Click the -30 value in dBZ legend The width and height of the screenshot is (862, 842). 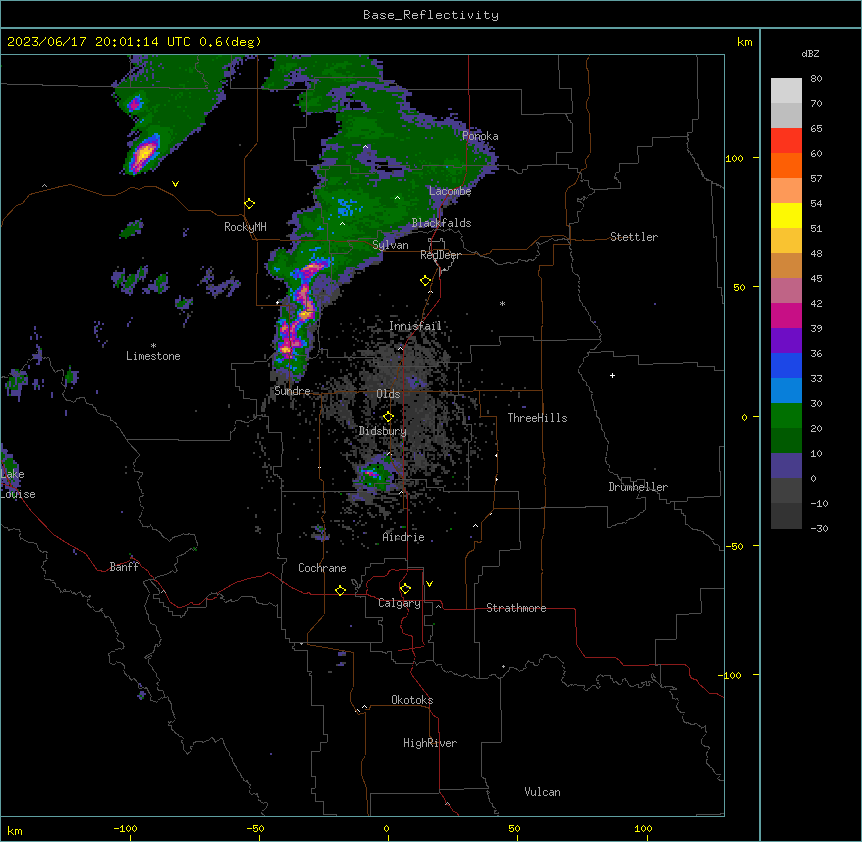819,528
